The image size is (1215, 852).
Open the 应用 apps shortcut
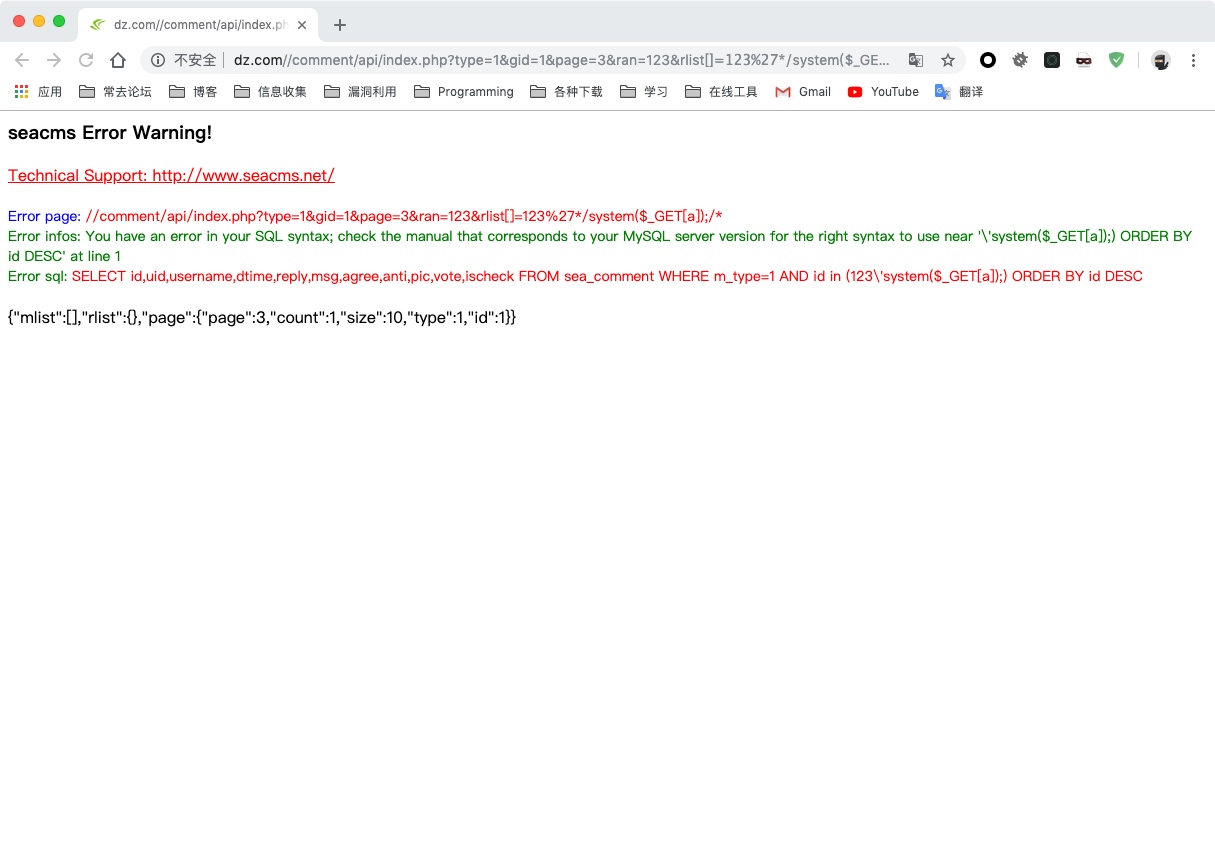38,91
